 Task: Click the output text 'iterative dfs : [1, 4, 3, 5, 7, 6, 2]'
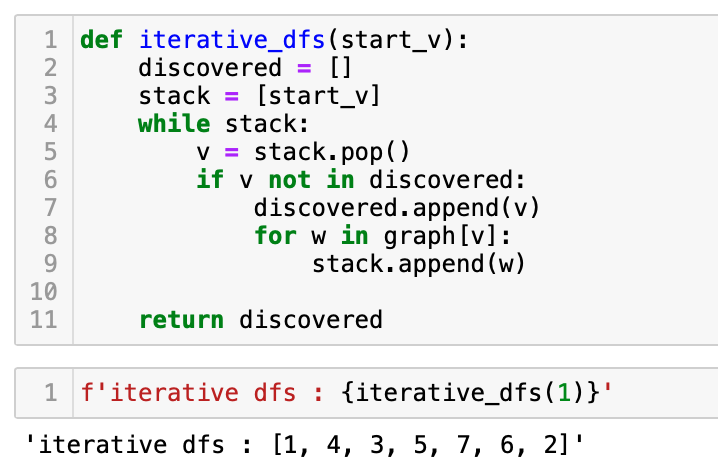[305, 445]
